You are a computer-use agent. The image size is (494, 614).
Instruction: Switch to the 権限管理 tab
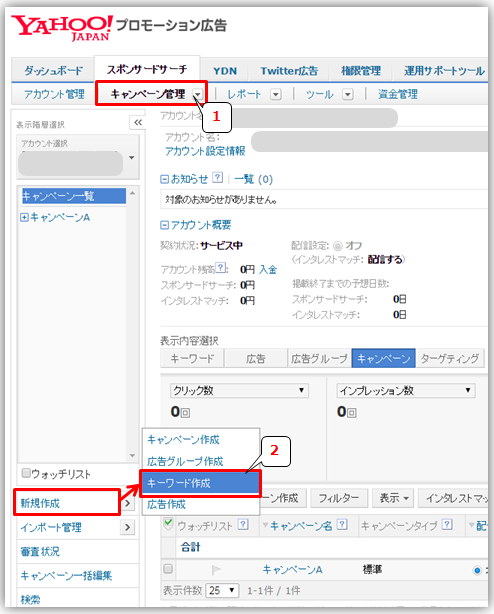click(361, 70)
